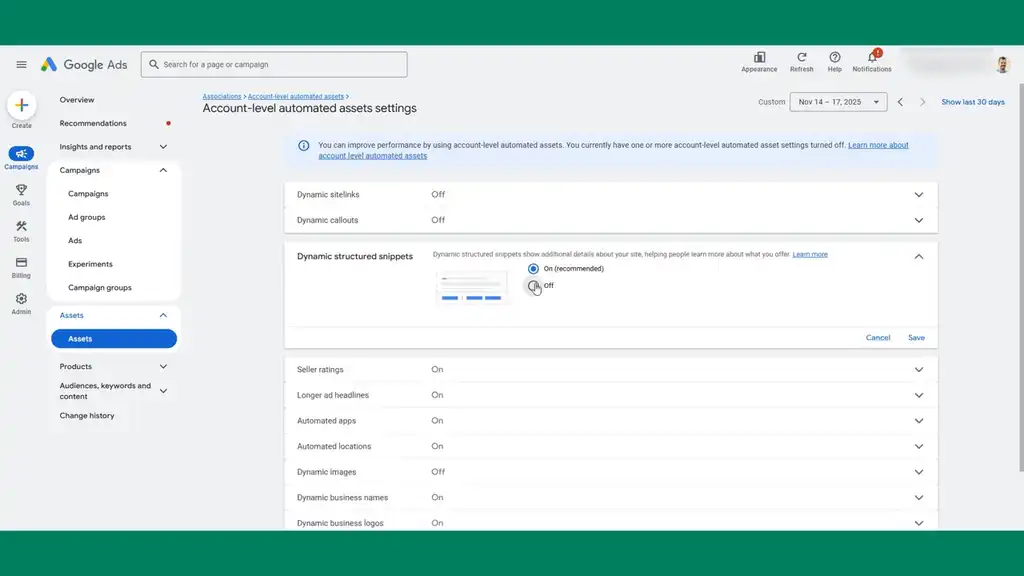Screen dimensions: 1024x576
Task: Switch to the Change history page
Action: click(89, 415)
